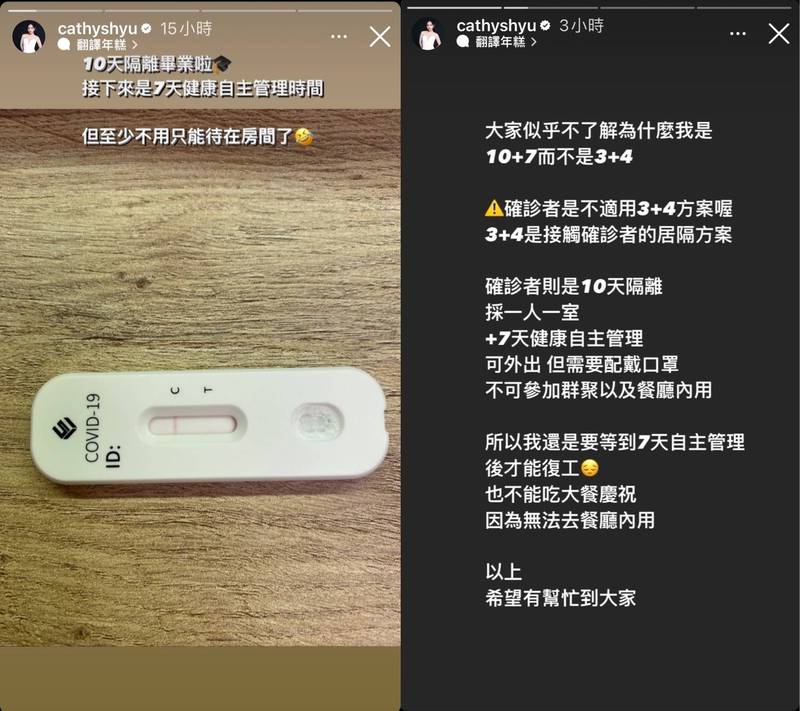
Task: Expand the chevron next to 翻譯年糕 on right
Action: pyautogui.click(x=534, y=42)
